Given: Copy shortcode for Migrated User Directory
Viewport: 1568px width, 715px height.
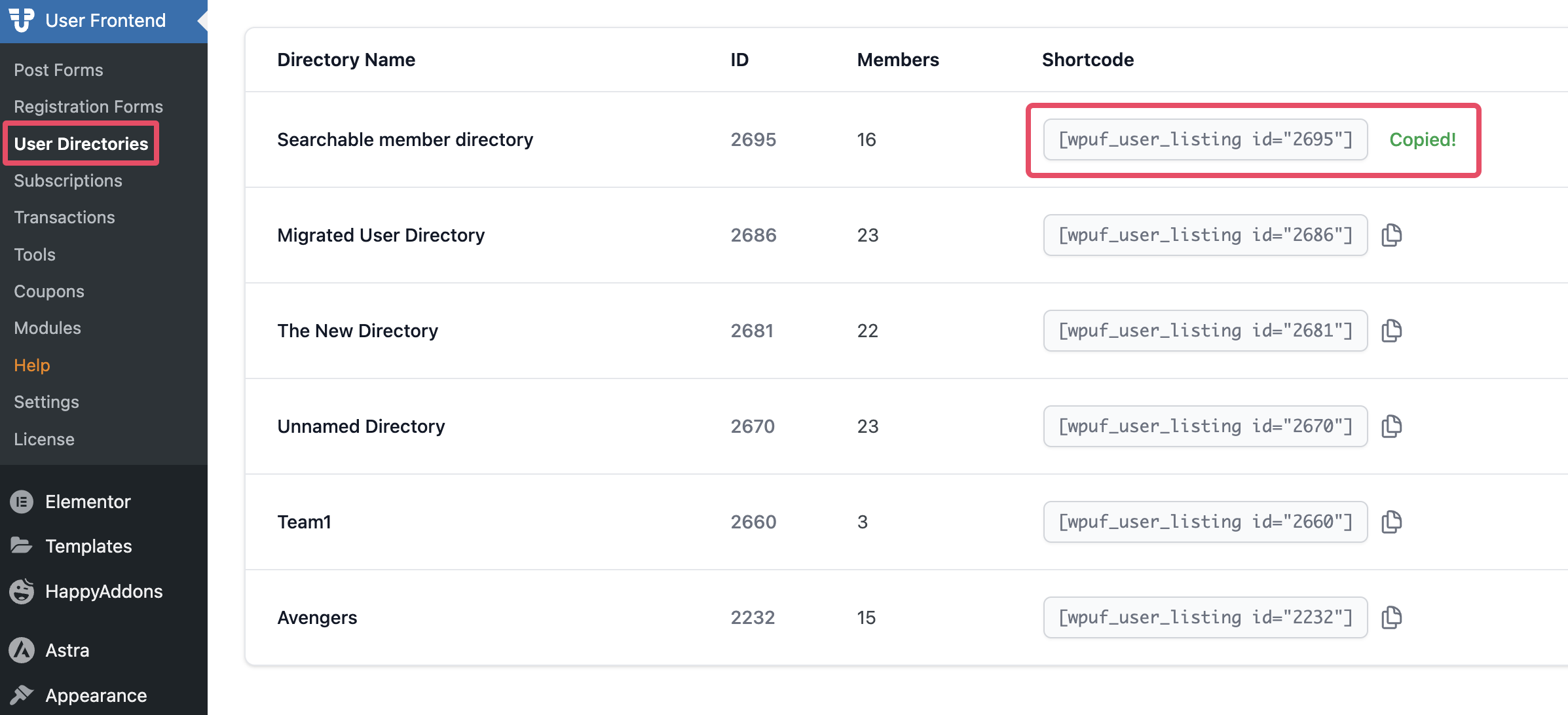Looking at the screenshot, I should 1391,235.
